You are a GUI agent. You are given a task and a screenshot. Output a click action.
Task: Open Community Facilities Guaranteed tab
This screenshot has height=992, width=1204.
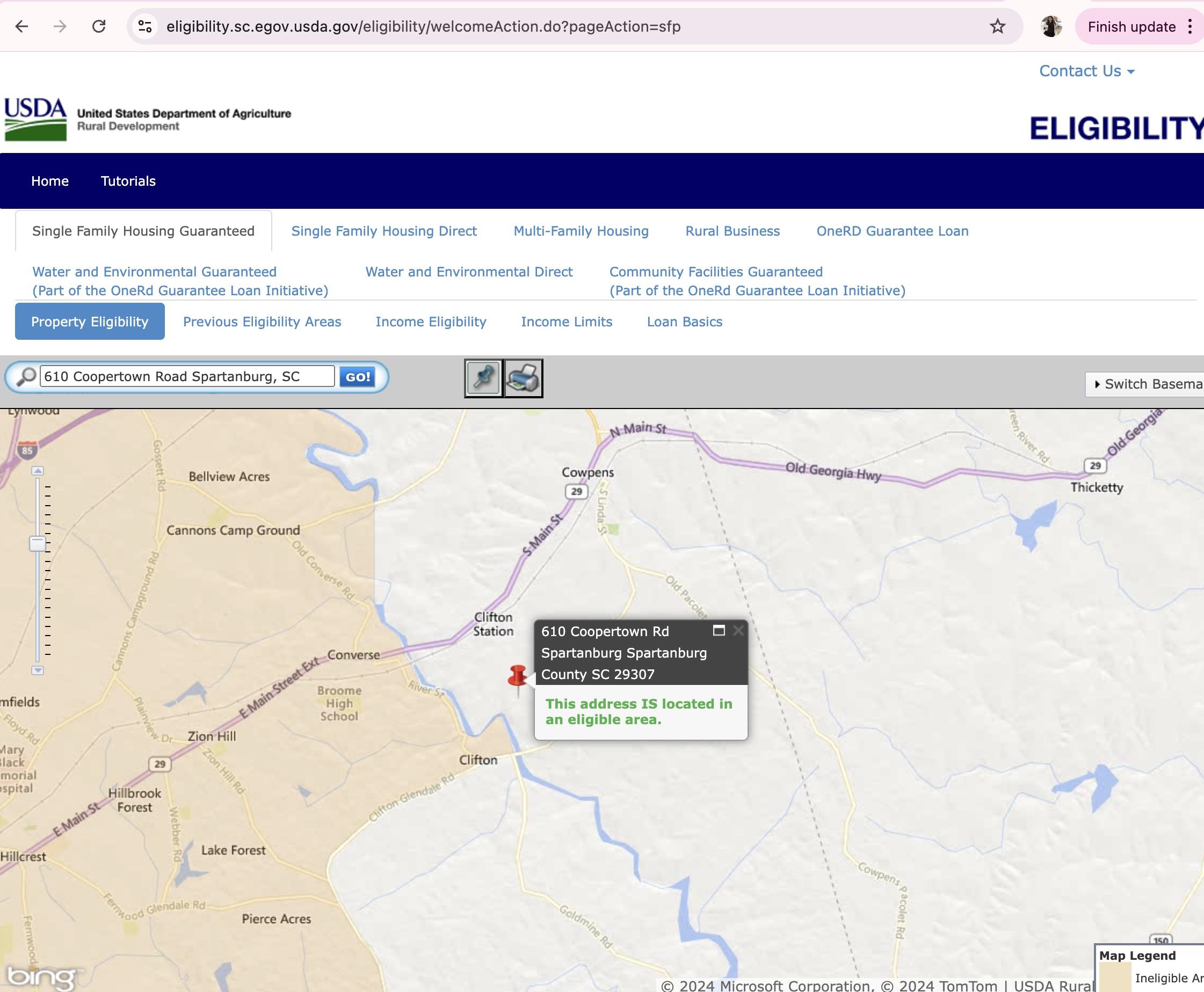point(757,281)
